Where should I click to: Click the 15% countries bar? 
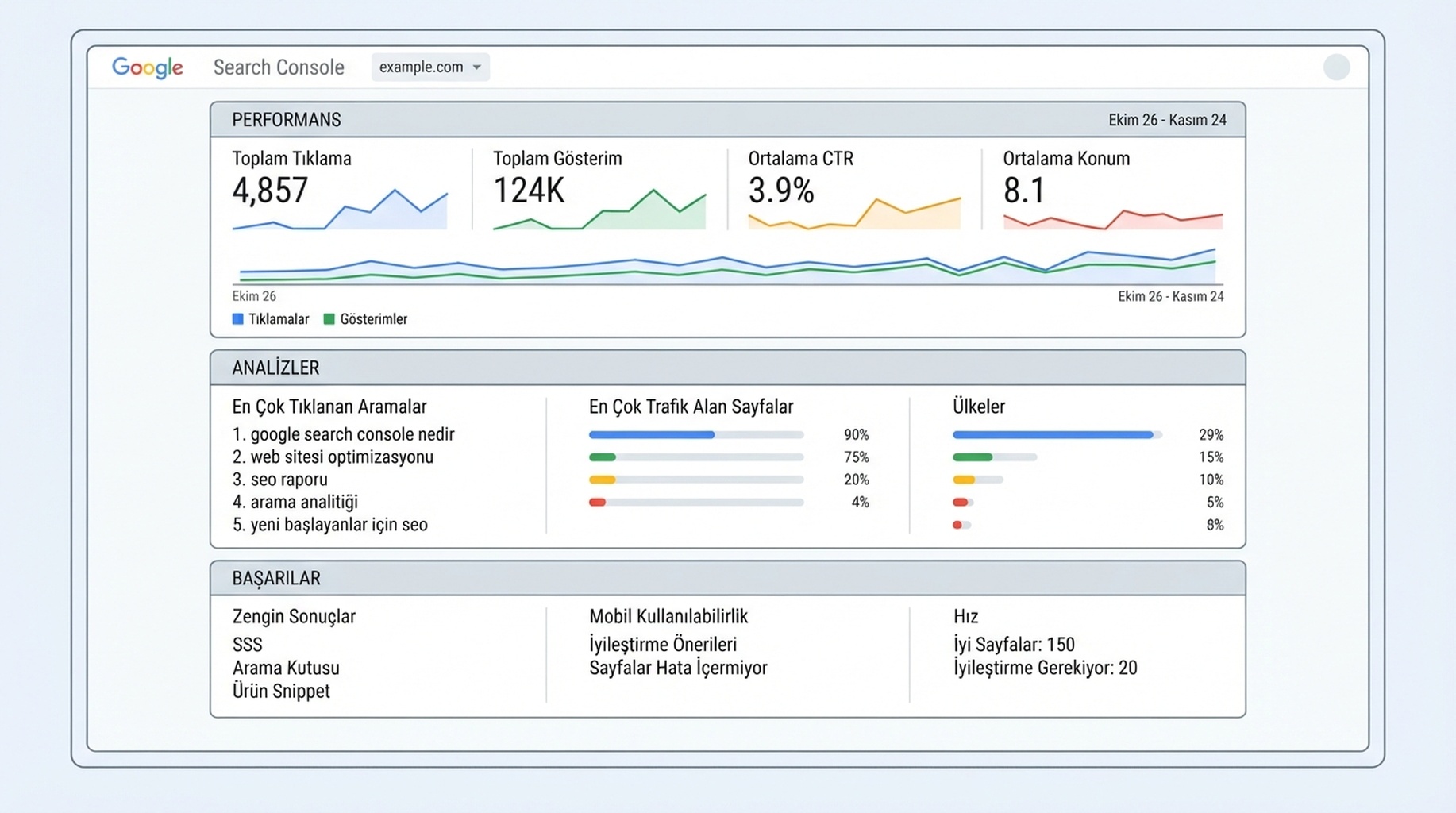(x=995, y=457)
